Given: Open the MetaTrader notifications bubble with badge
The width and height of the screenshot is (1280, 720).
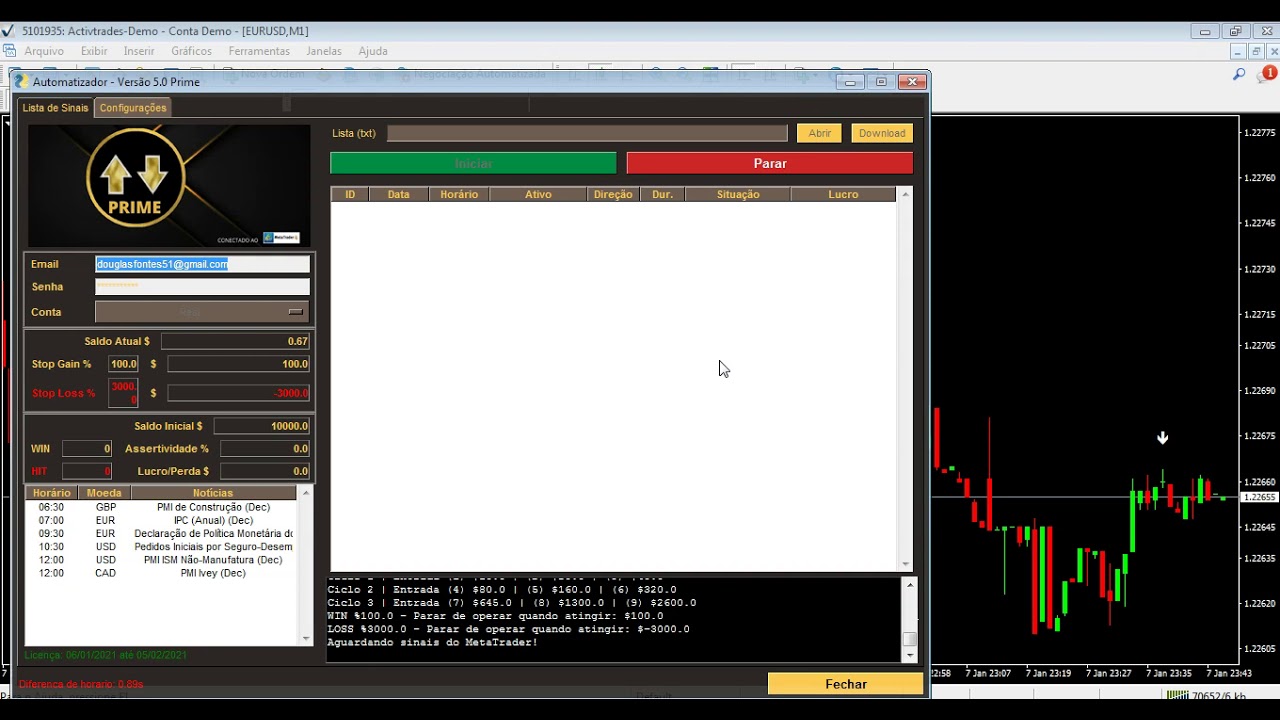Looking at the screenshot, I should [1268, 73].
